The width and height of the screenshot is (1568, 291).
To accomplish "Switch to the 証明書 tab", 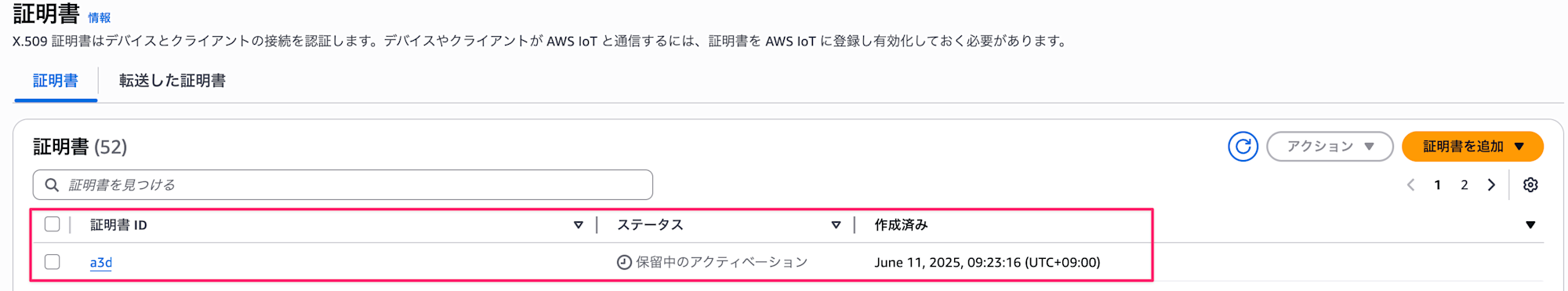I will [x=56, y=81].
